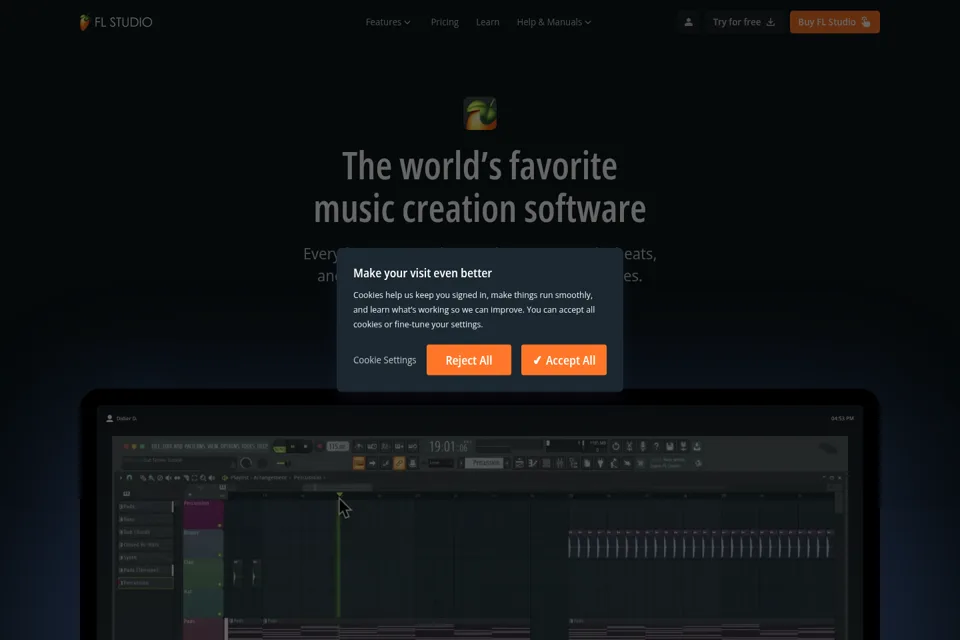960x640 pixels.
Task: Click the laptop FL Studio preview image
Action: [x=480, y=515]
